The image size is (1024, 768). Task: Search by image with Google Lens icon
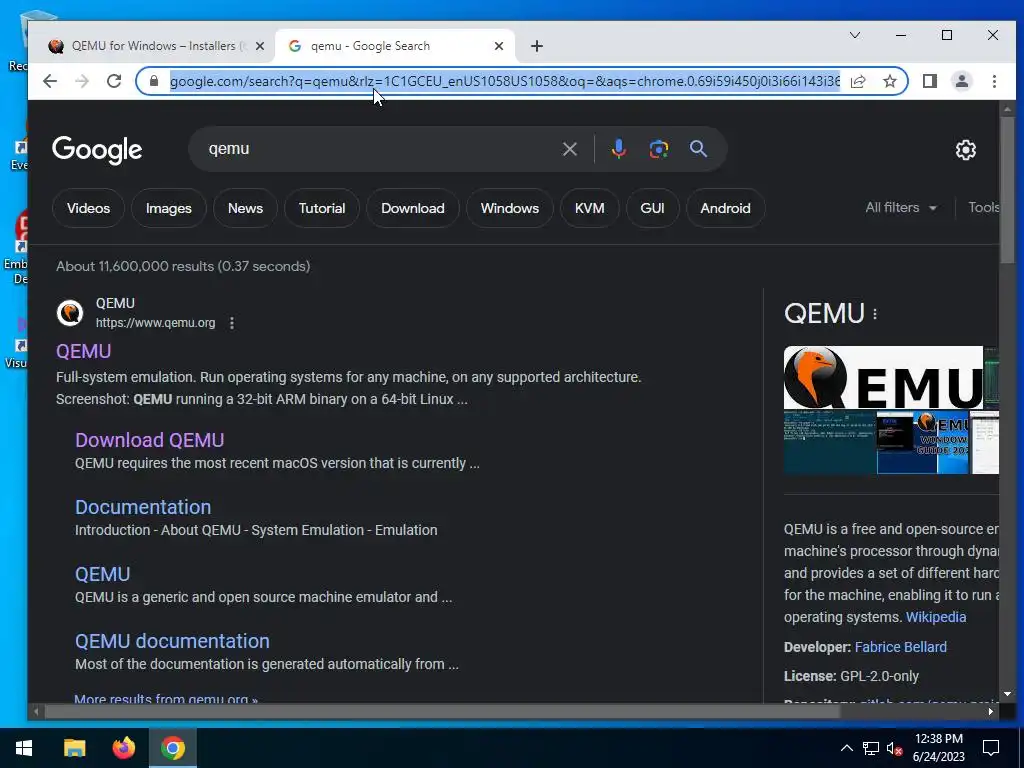click(x=658, y=149)
